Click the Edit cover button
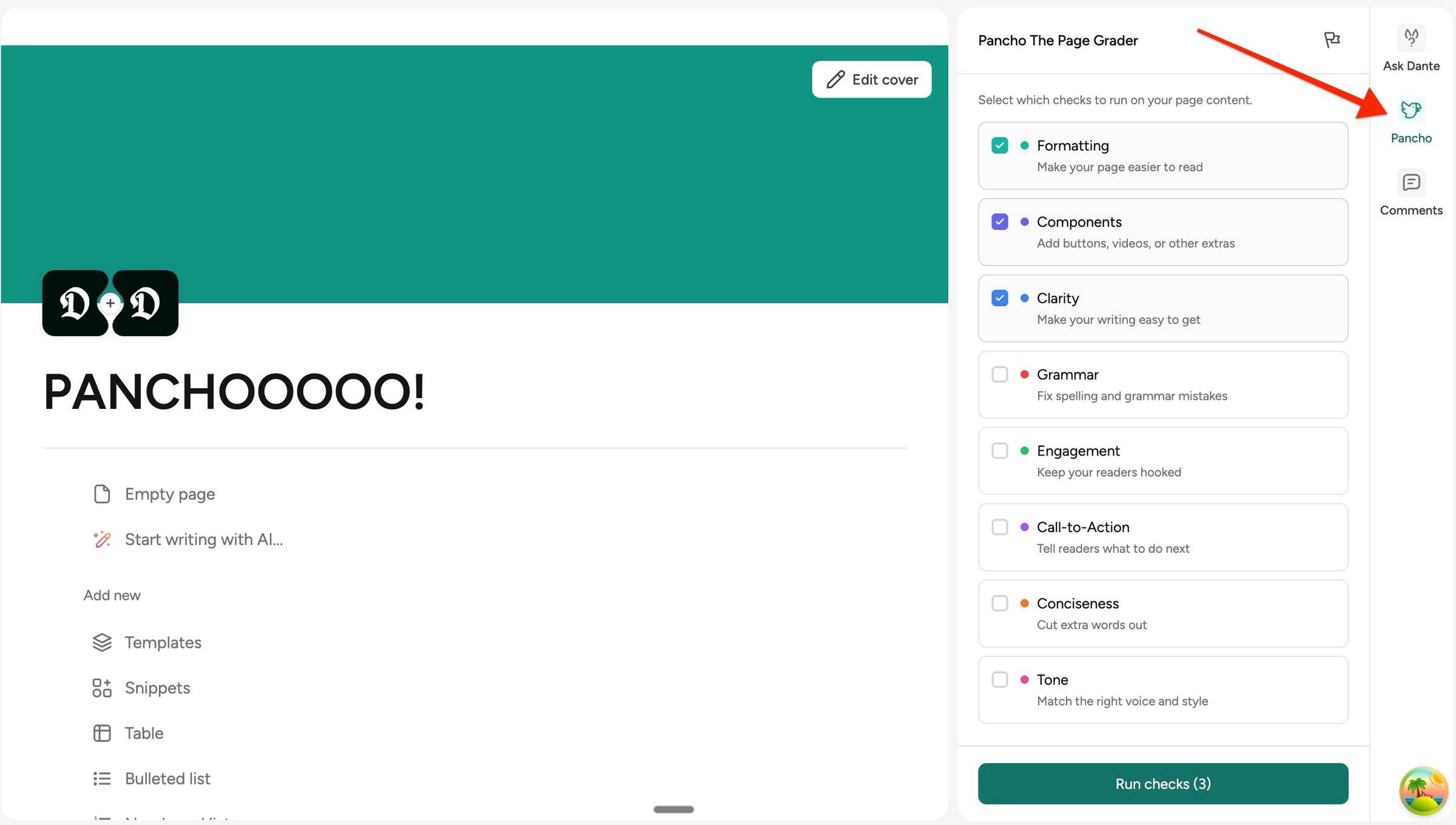This screenshot has width=1456, height=825. (x=872, y=79)
